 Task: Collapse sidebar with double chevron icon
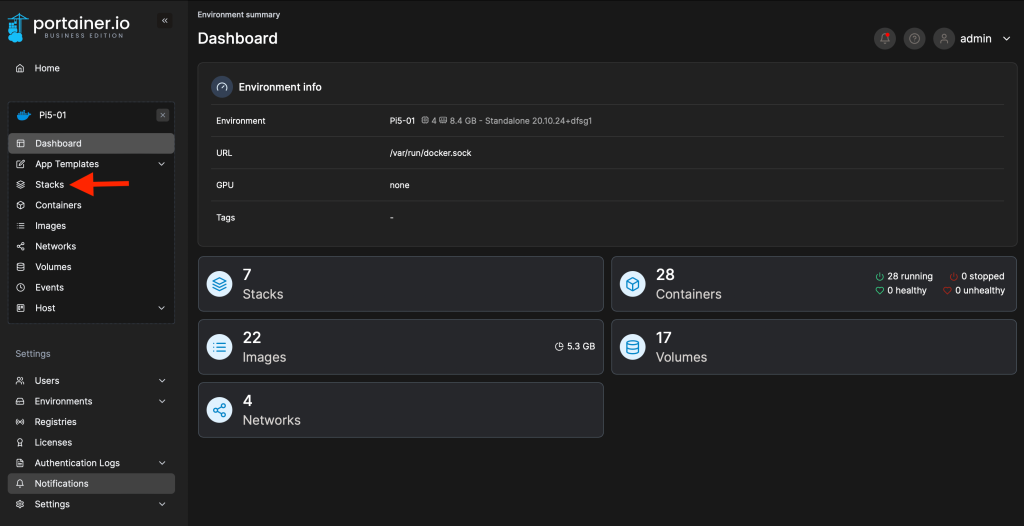tap(165, 20)
